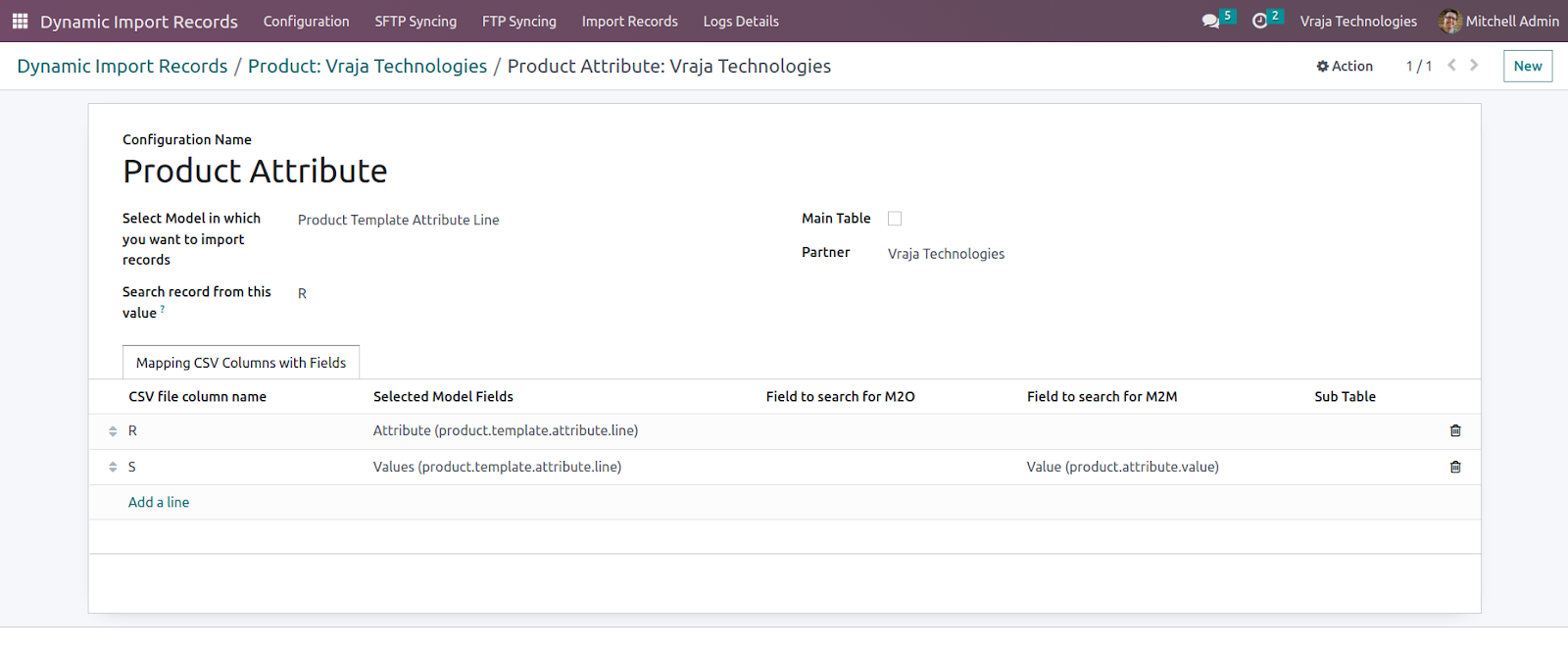This screenshot has width=1568, height=651.
Task: Open the Import Records menu
Action: pos(629,21)
